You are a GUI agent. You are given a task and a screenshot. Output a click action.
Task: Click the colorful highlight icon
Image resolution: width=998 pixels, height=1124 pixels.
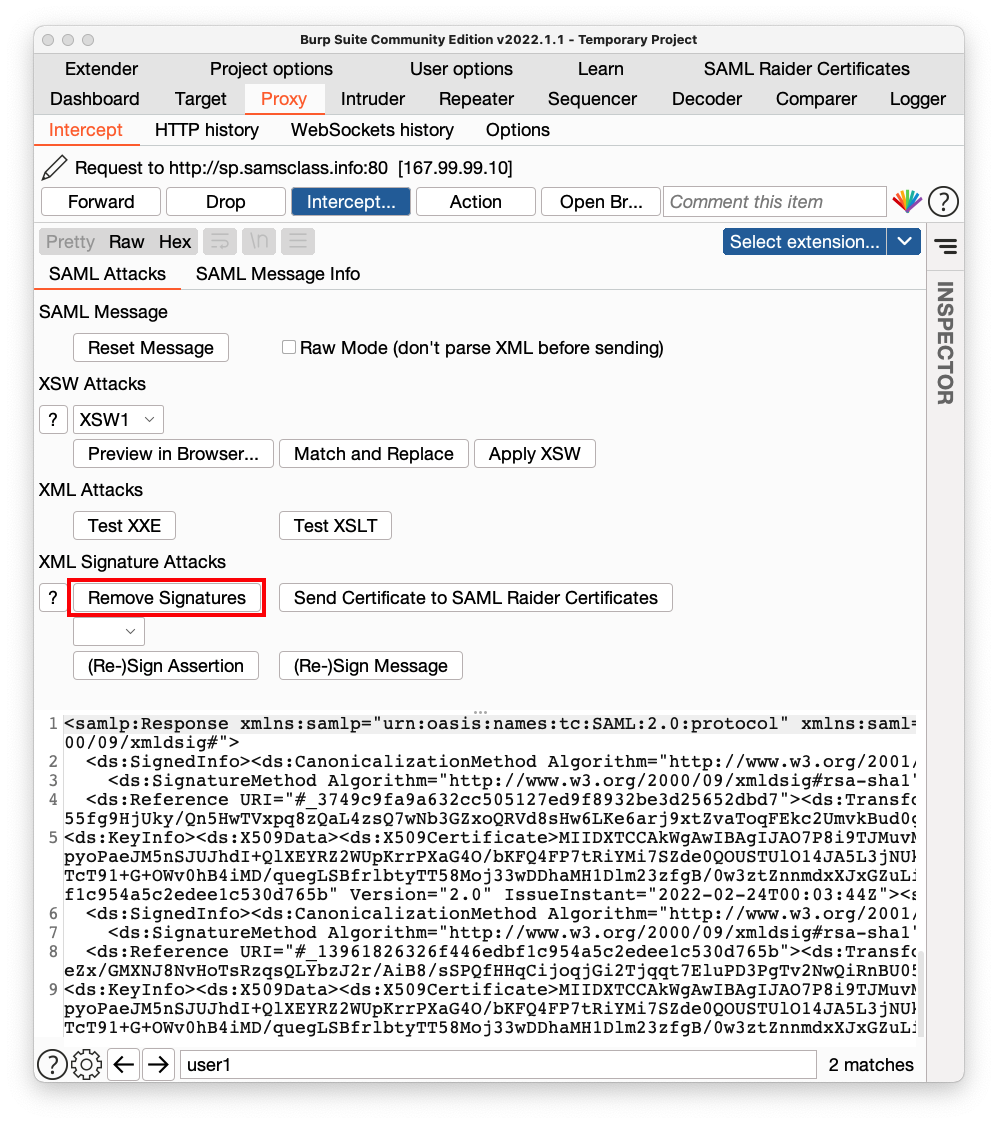(907, 201)
